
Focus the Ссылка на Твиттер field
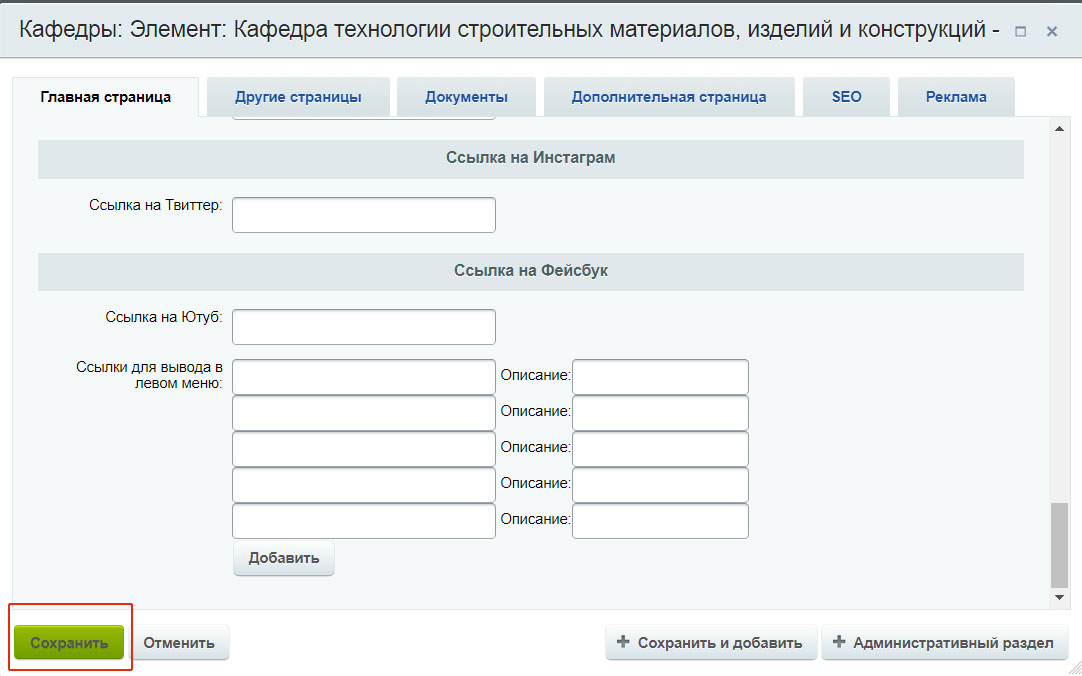(x=364, y=214)
